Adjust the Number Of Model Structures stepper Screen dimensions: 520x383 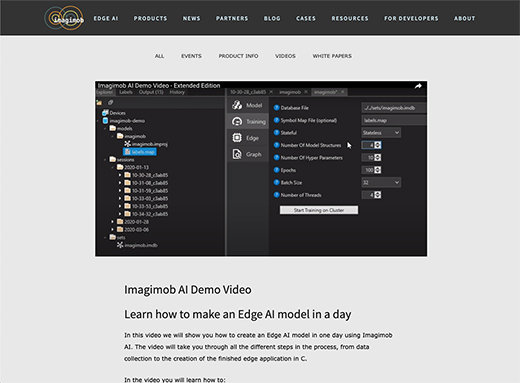point(377,145)
